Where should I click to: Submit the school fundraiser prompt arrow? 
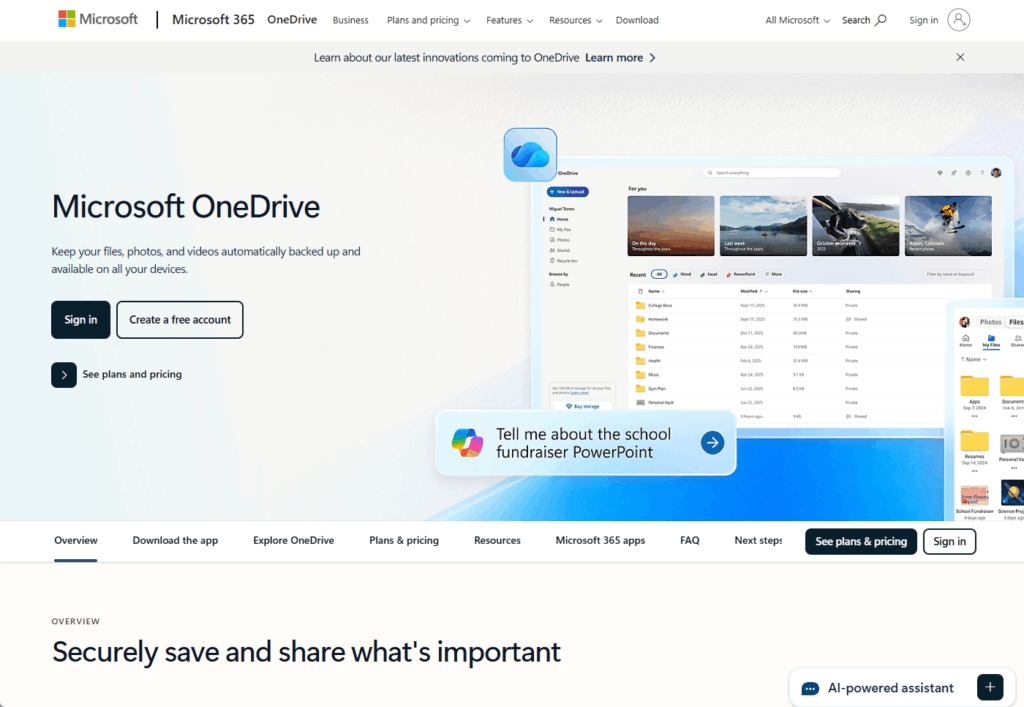[x=712, y=443]
